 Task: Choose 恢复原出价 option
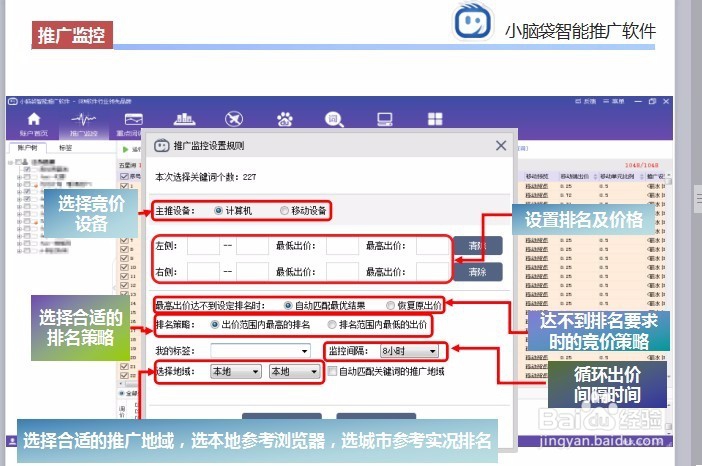point(390,306)
